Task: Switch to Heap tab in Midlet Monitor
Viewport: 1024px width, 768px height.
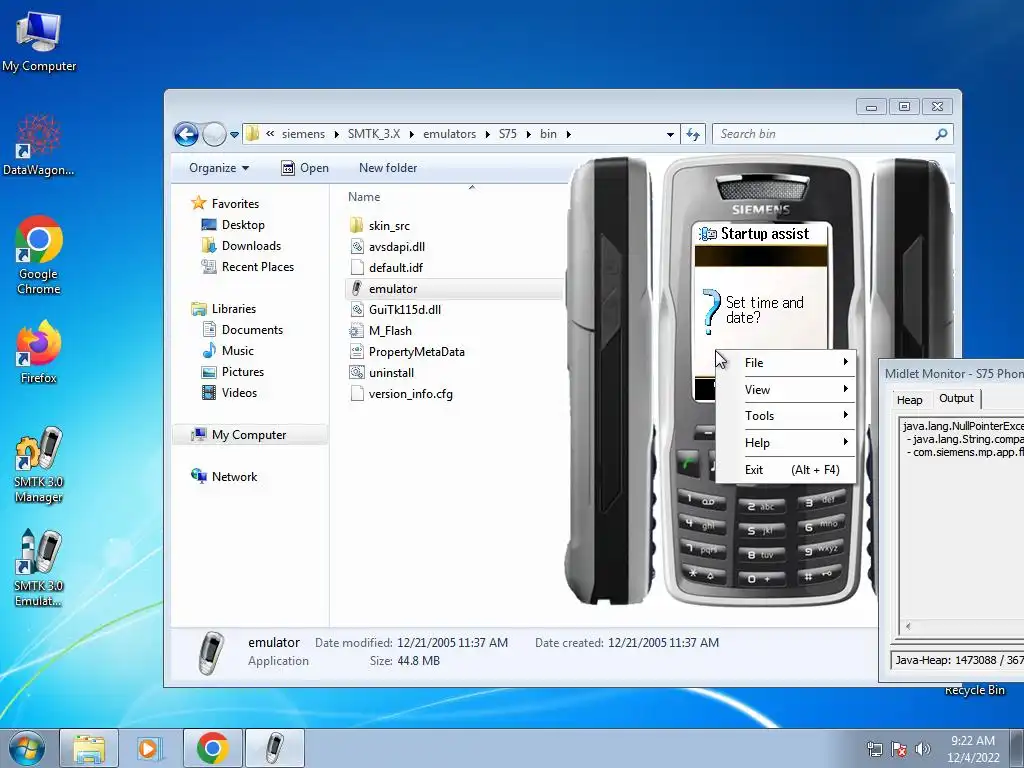Action: 909,400
